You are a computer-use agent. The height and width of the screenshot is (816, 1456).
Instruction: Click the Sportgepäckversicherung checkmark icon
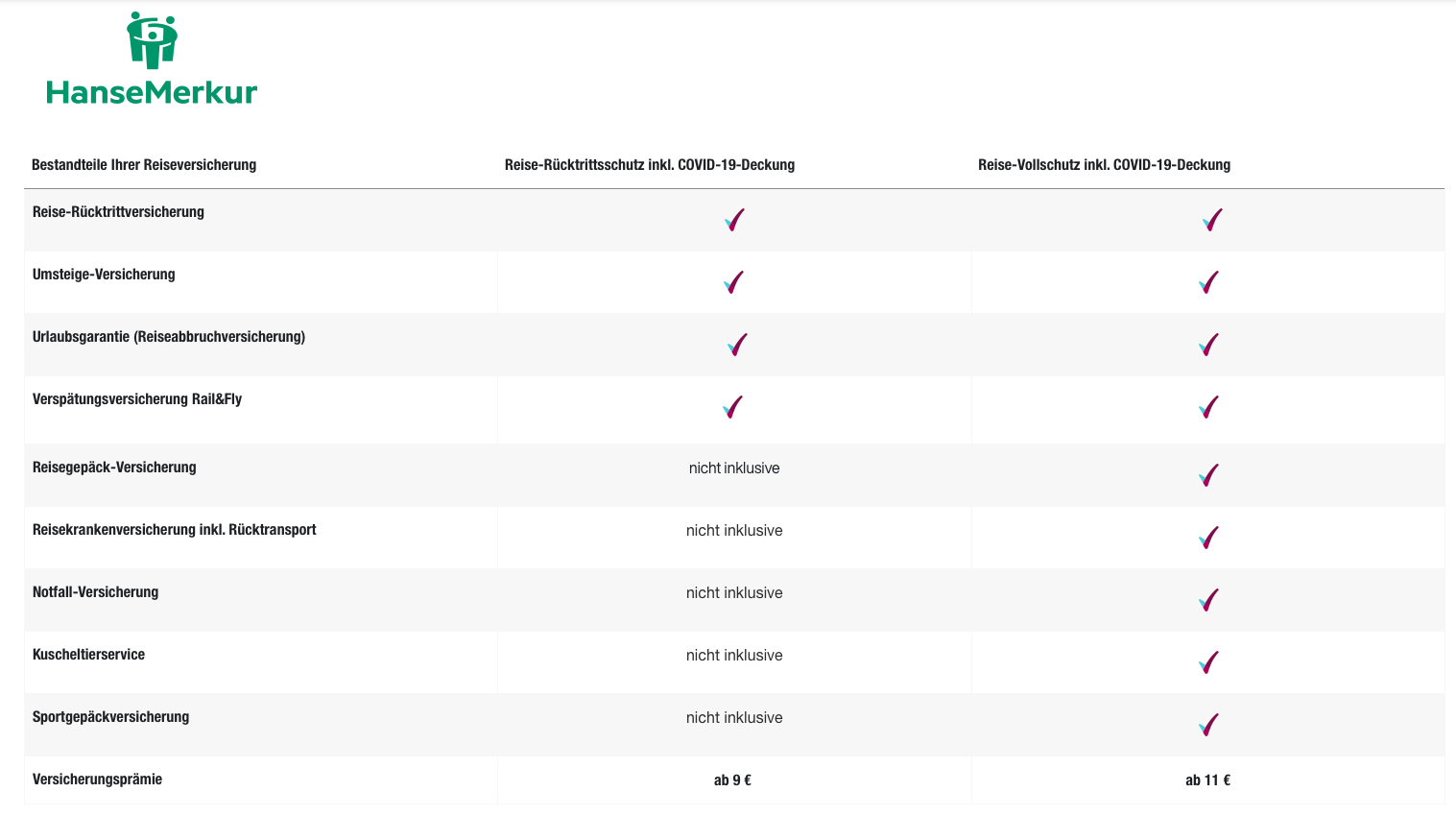pyautogui.click(x=1209, y=725)
